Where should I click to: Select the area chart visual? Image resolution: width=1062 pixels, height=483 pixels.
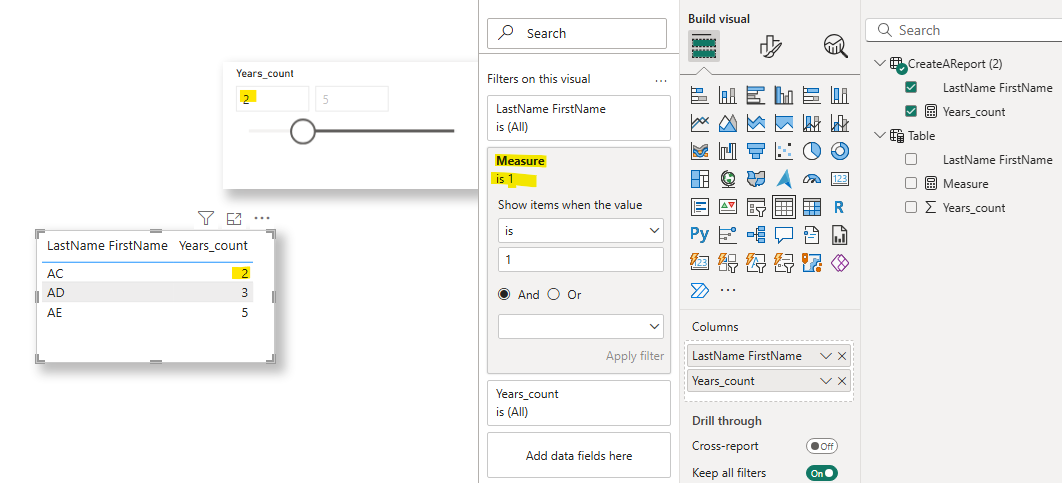727,123
